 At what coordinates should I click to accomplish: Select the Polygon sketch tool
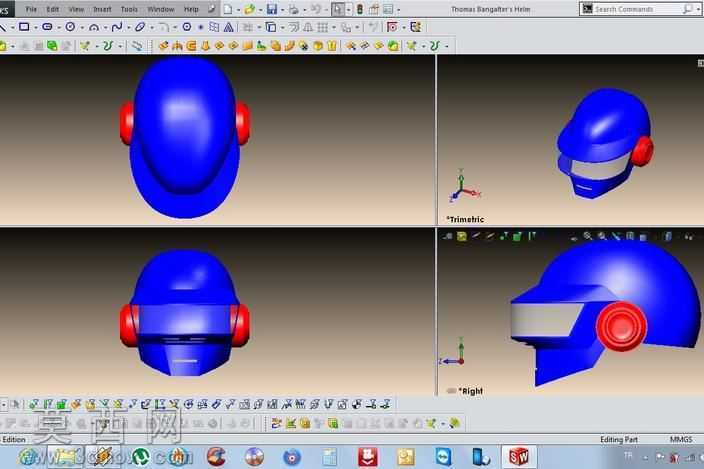tap(187, 27)
